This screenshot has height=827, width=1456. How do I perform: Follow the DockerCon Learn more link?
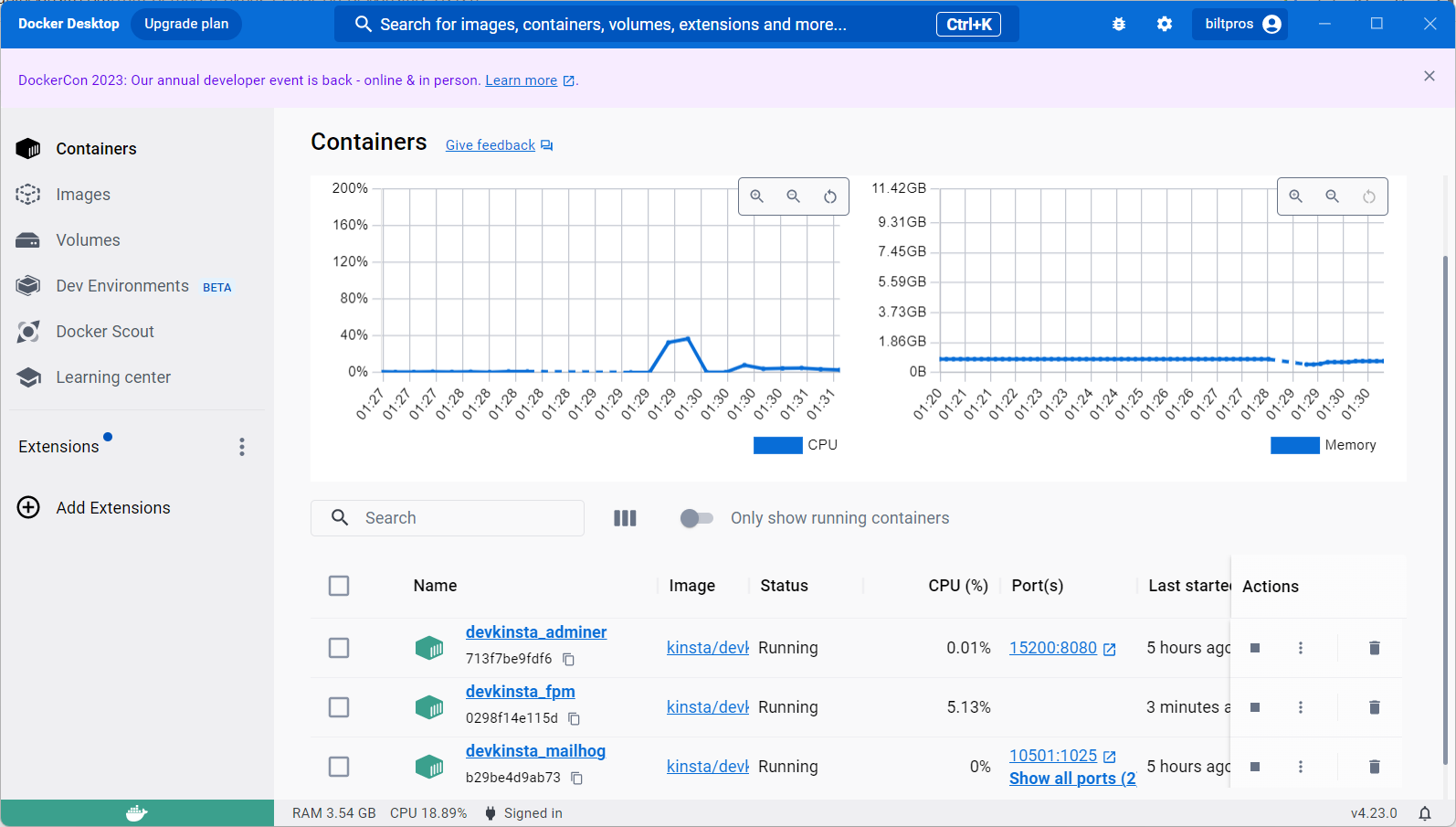tap(522, 80)
